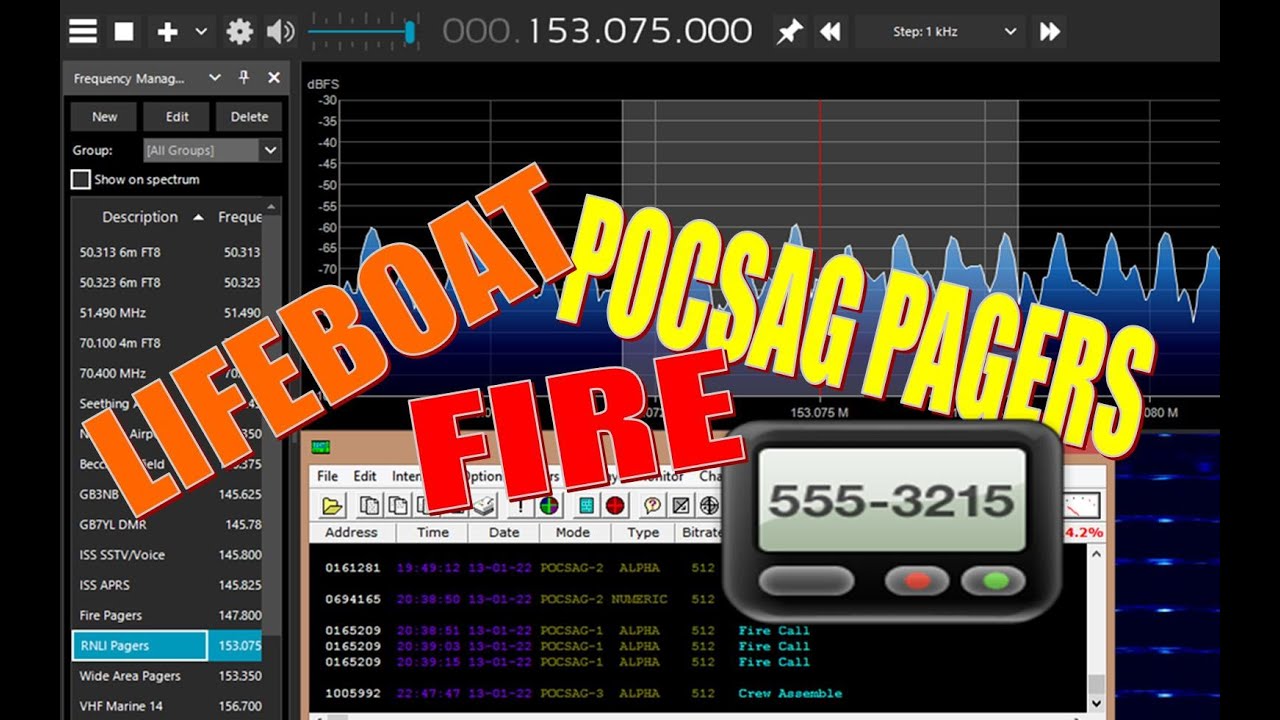Open the Frequency Manager panel options chevron
The image size is (1280, 720).
pyautogui.click(x=214, y=77)
